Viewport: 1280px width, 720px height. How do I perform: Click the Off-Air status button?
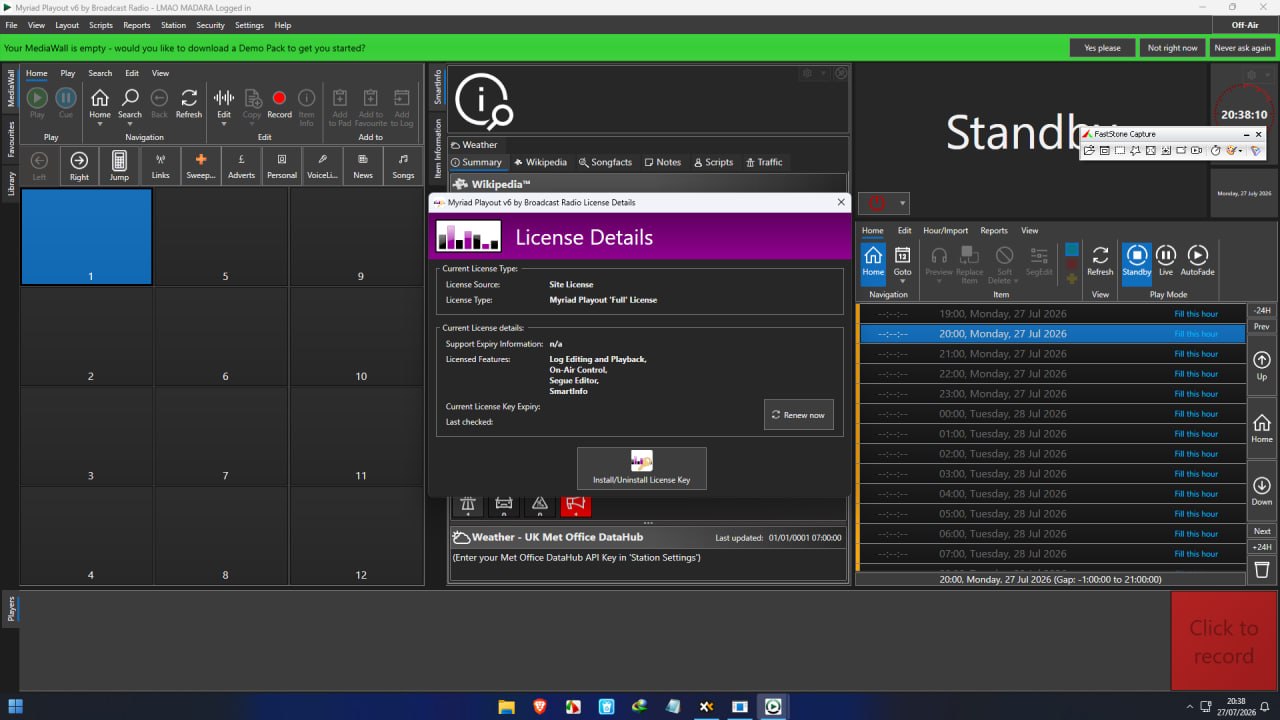1245,25
